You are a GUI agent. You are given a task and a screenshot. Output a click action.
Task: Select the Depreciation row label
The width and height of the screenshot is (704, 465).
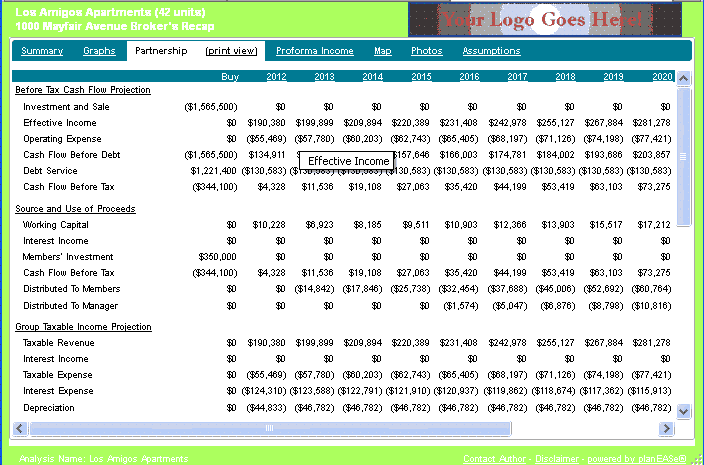[x=49, y=408]
